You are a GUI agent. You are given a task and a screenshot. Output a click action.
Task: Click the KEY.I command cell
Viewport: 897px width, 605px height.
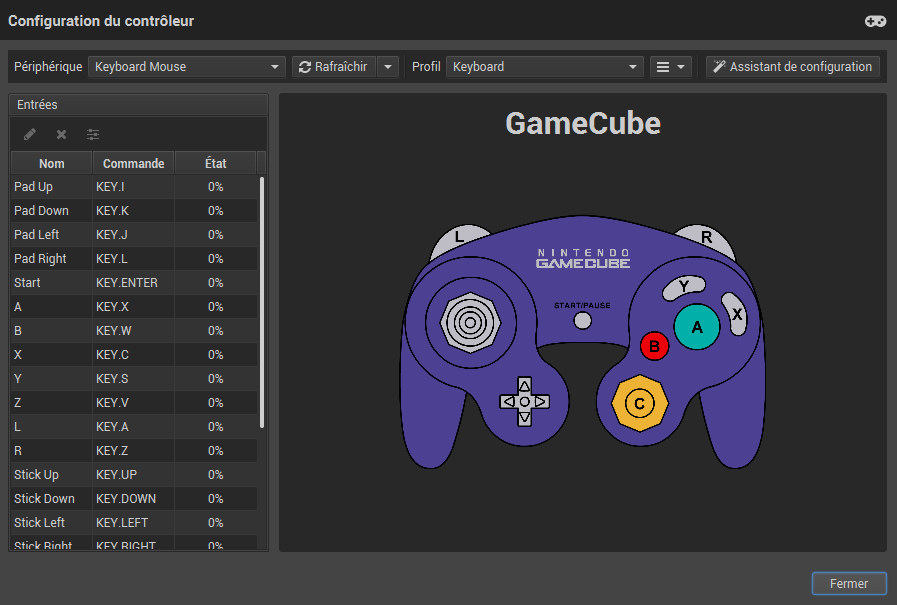click(x=133, y=187)
